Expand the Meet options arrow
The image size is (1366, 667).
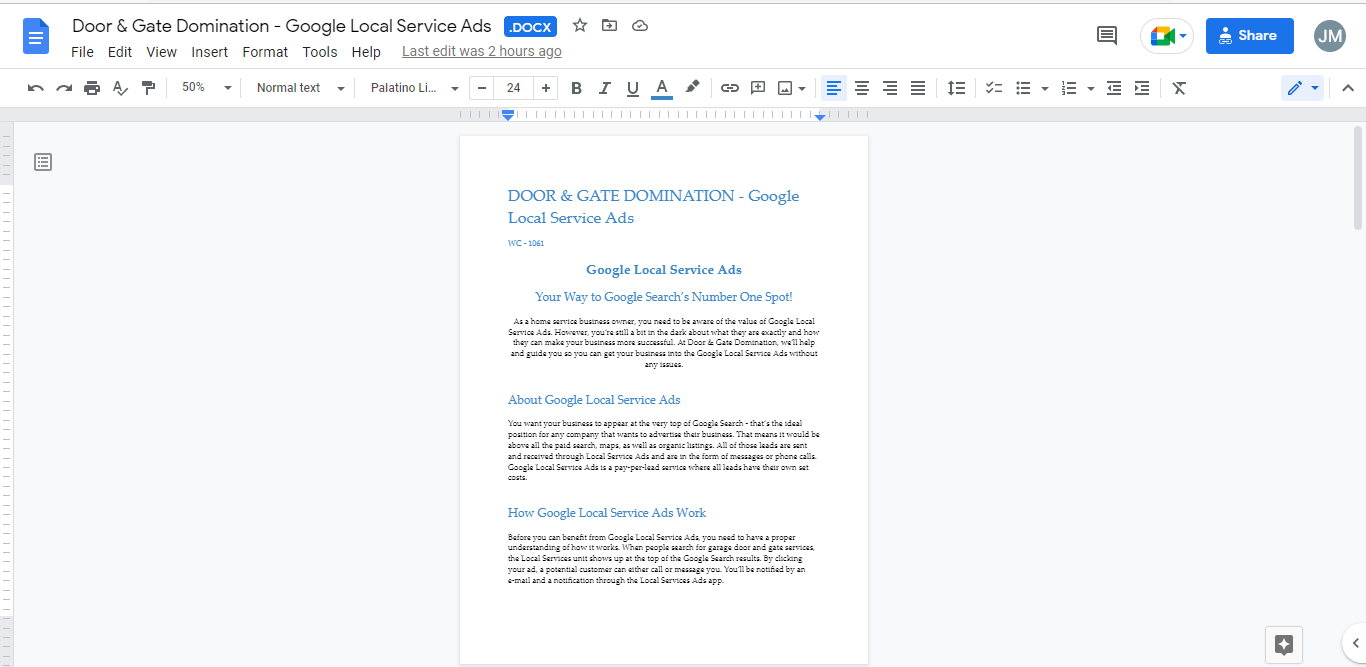[1184, 36]
